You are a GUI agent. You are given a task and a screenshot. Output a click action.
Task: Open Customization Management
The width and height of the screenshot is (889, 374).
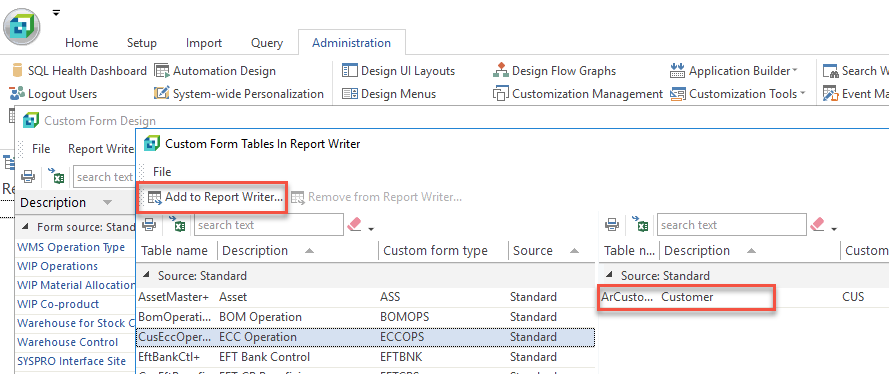point(578,94)
